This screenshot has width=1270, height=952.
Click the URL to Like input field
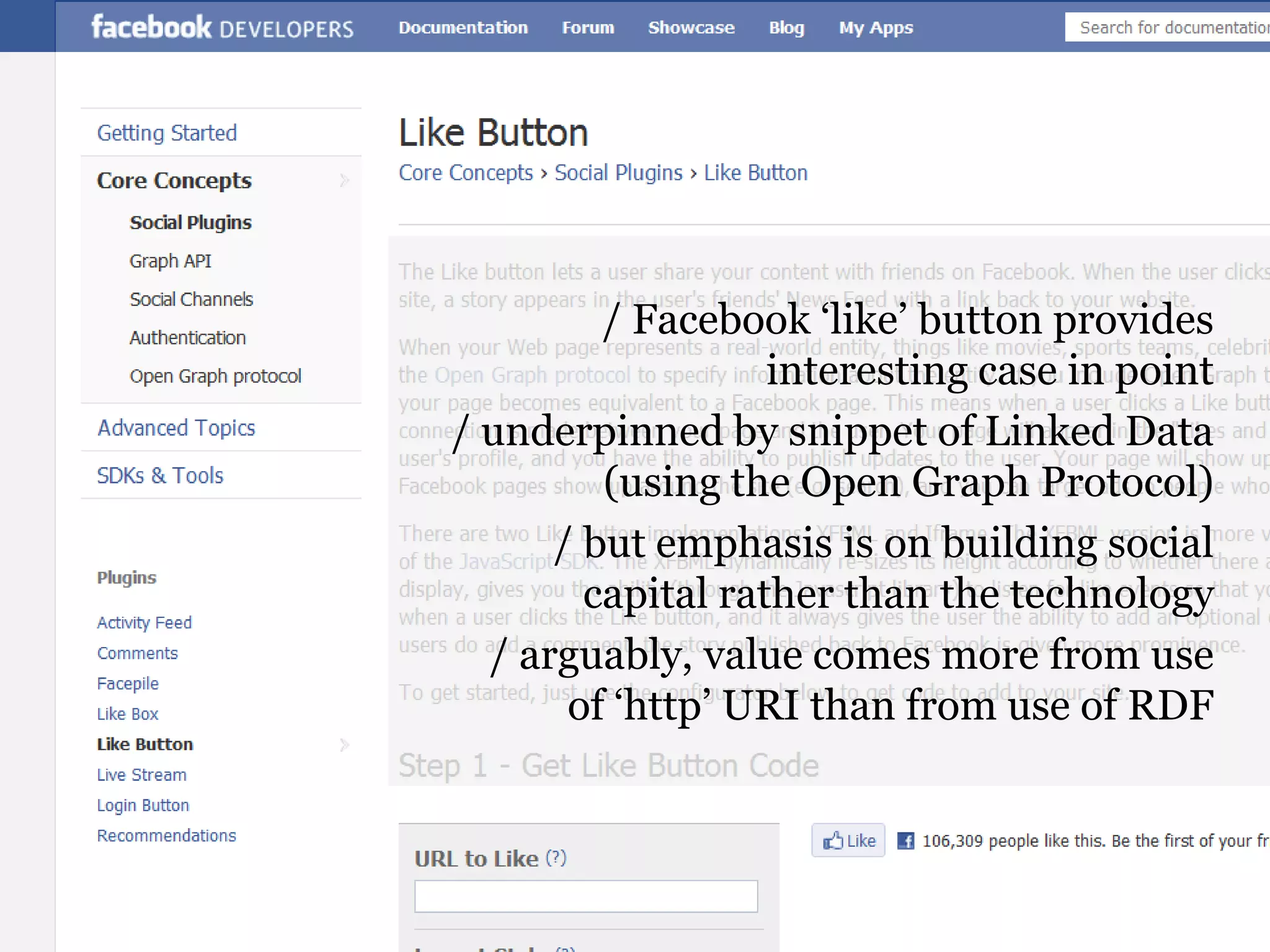586,896
